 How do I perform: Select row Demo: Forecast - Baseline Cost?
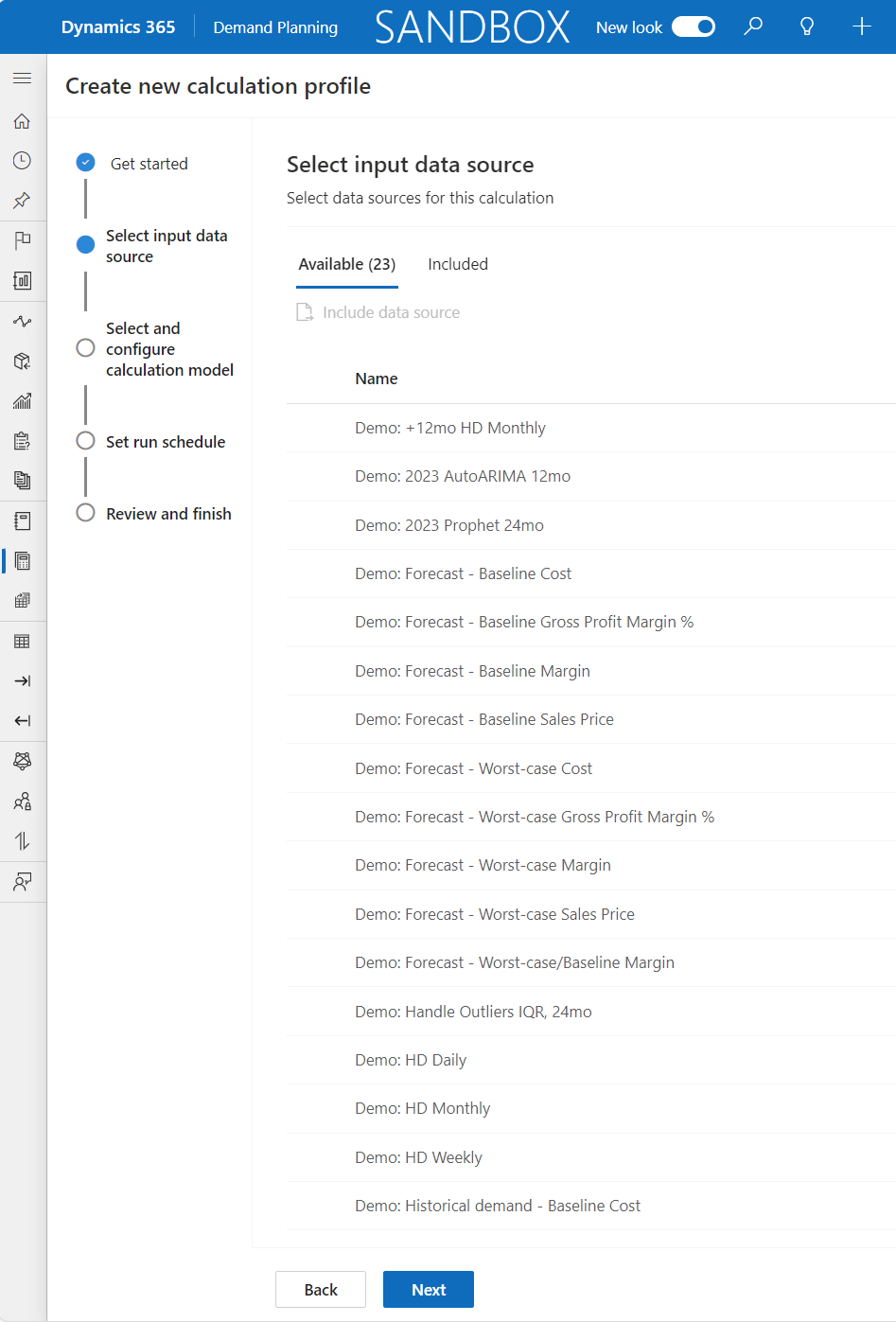coord(591,573)
